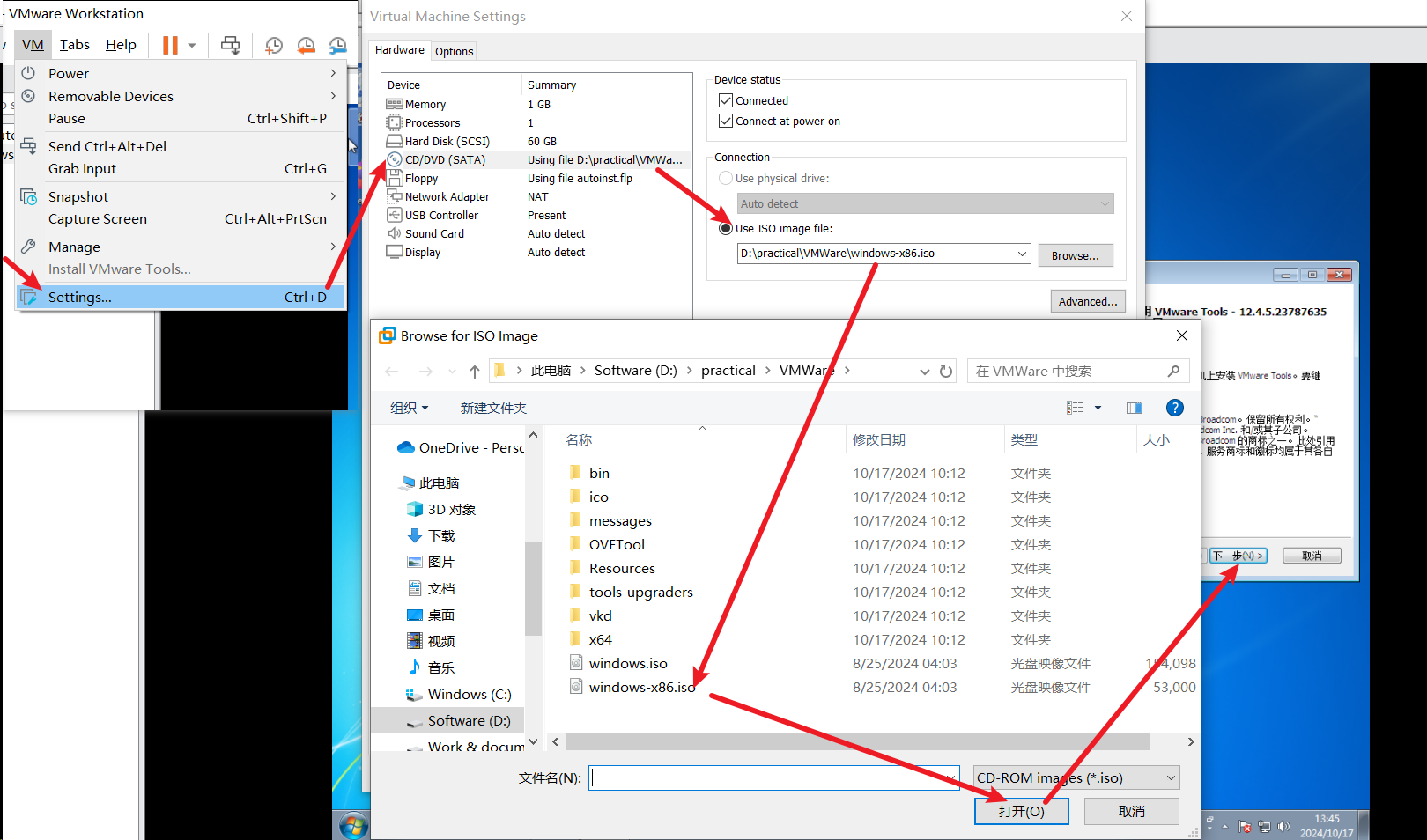
Task: Select Hard Disk (SCSI) device icon
Action: [395, 141]
